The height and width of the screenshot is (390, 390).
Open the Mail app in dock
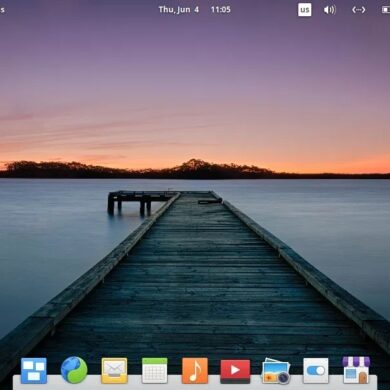click(114, 370)
